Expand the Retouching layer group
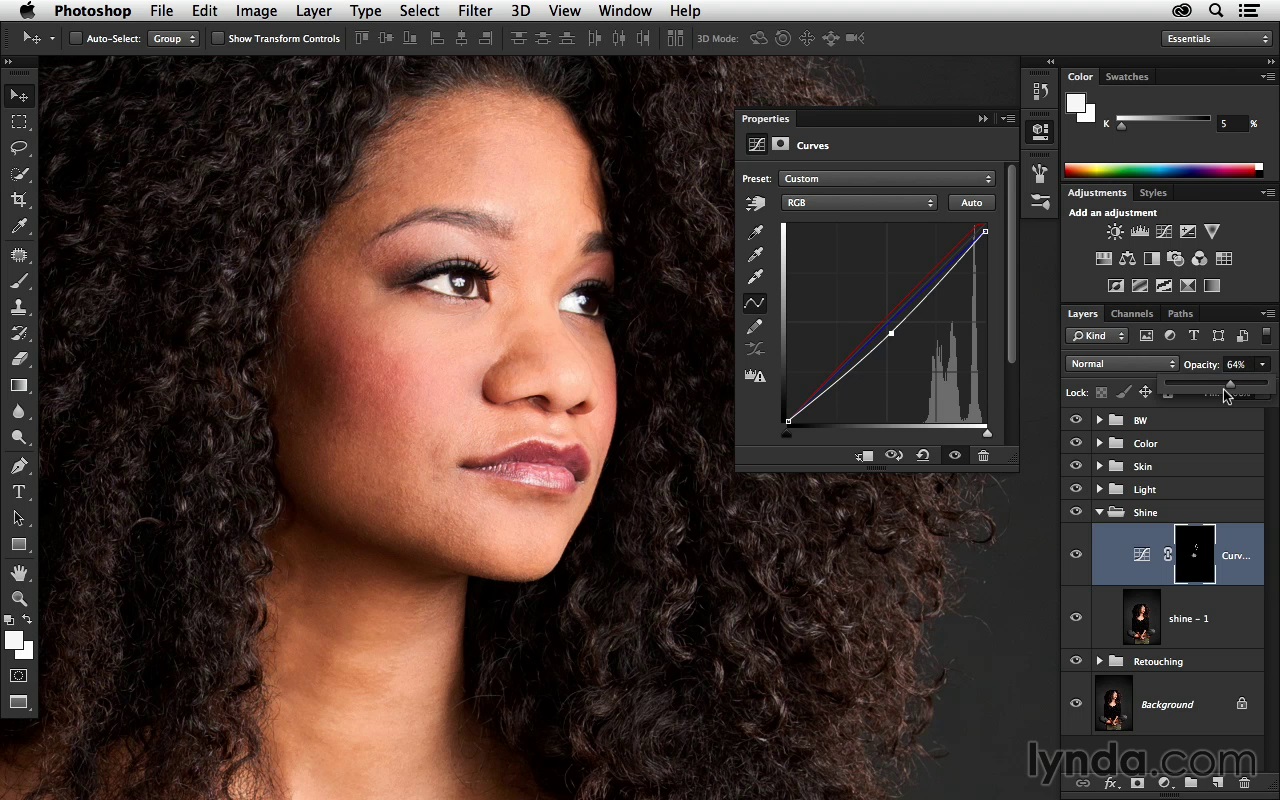 1100,661
